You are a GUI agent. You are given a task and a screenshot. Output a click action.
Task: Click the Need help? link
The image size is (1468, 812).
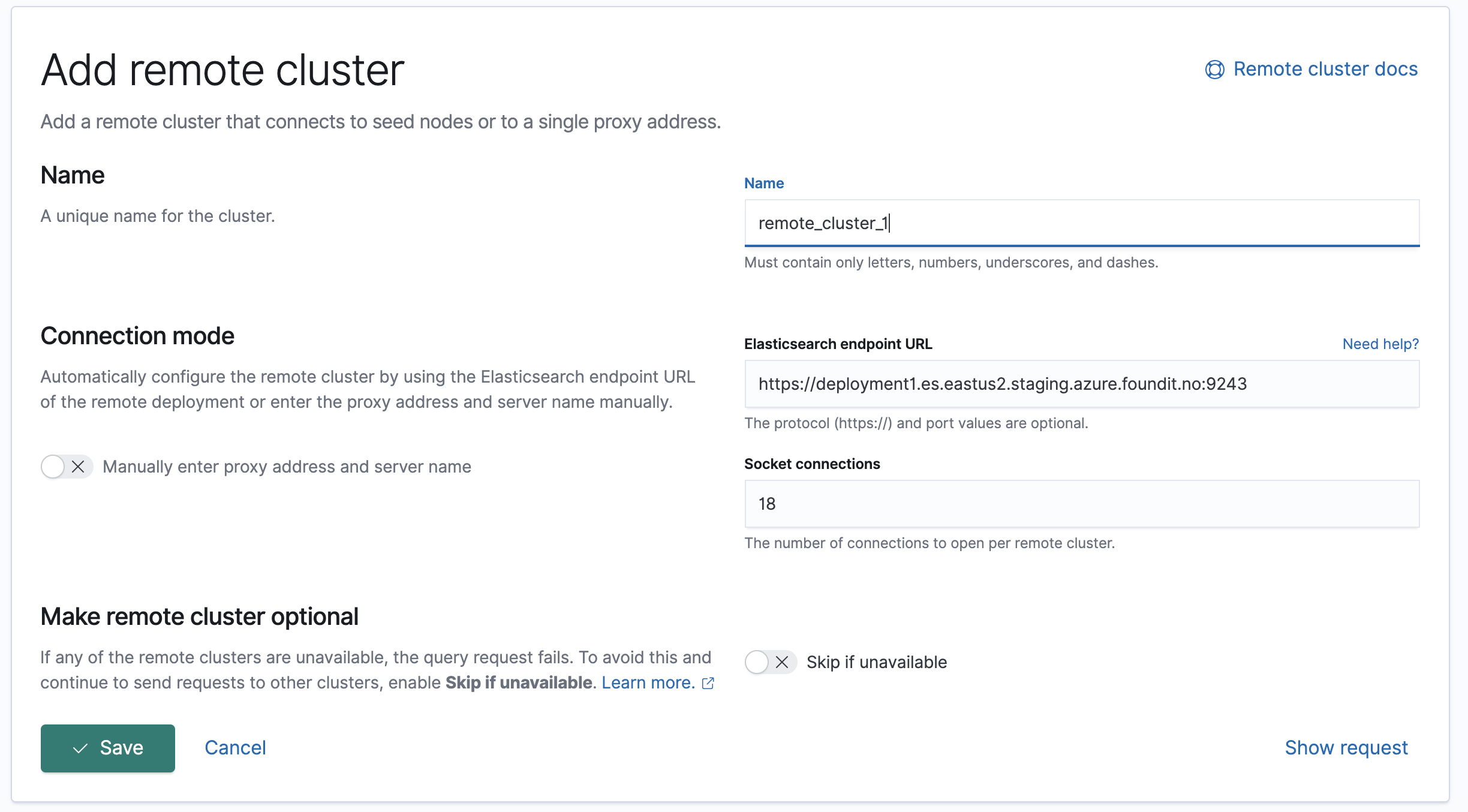[x=1380, y=344]
